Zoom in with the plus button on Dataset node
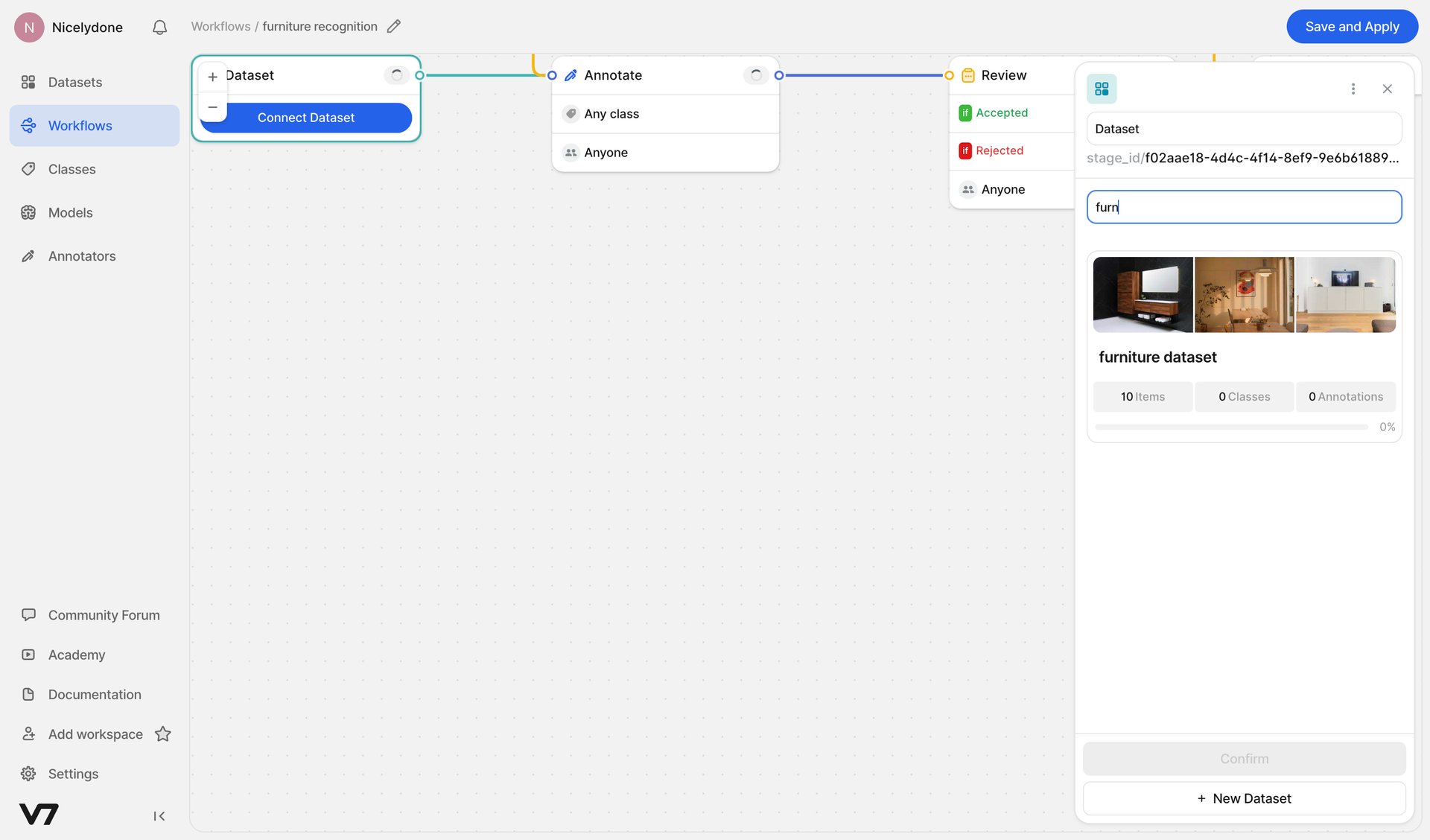Viewport: 1430px width, 840px height. (212, 76)
